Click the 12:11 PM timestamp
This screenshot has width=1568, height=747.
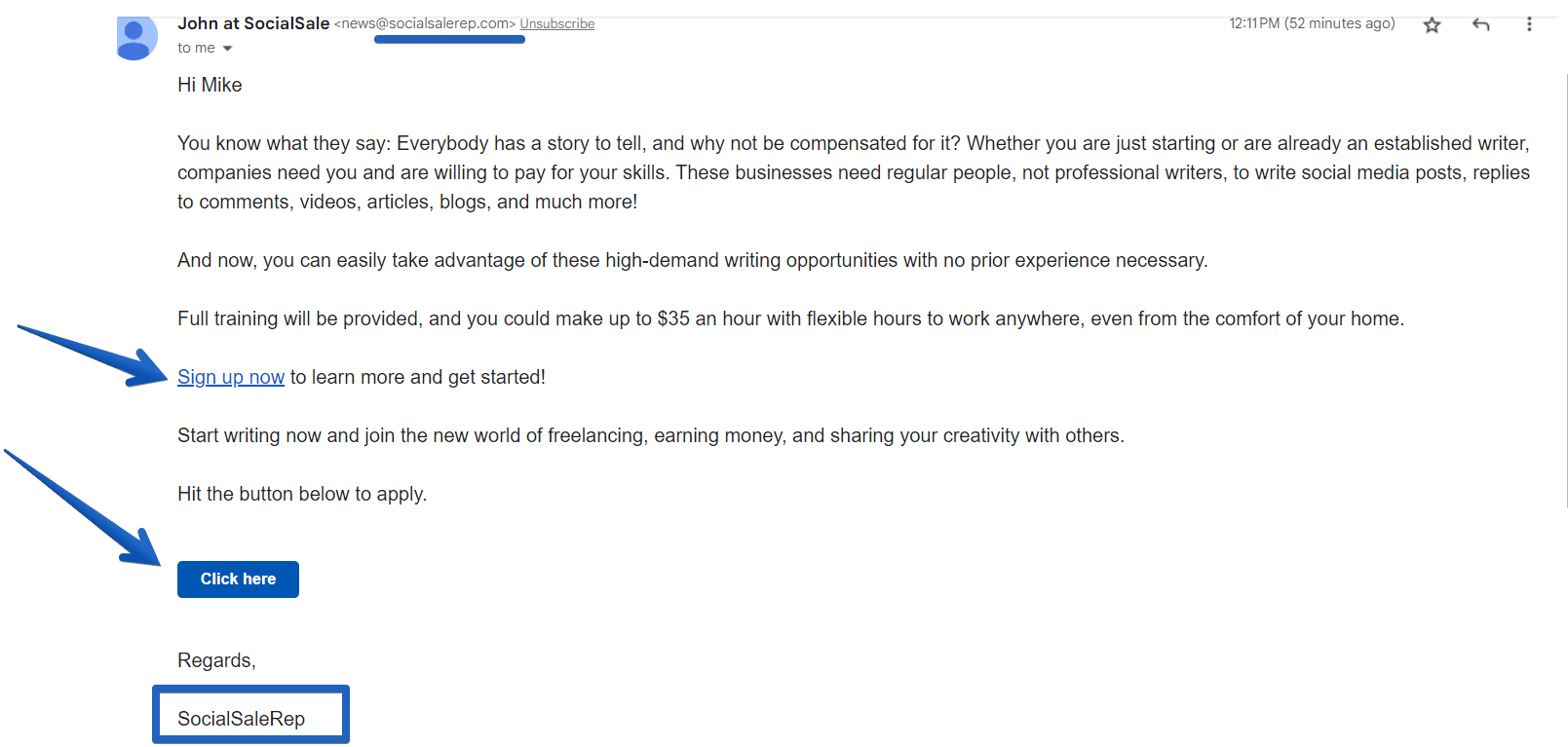(x=1312, y=23)
